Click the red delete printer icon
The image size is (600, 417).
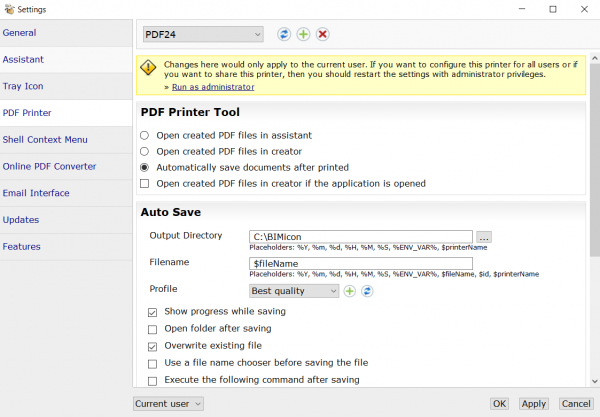pyautogui.click(x=322, y=34)
